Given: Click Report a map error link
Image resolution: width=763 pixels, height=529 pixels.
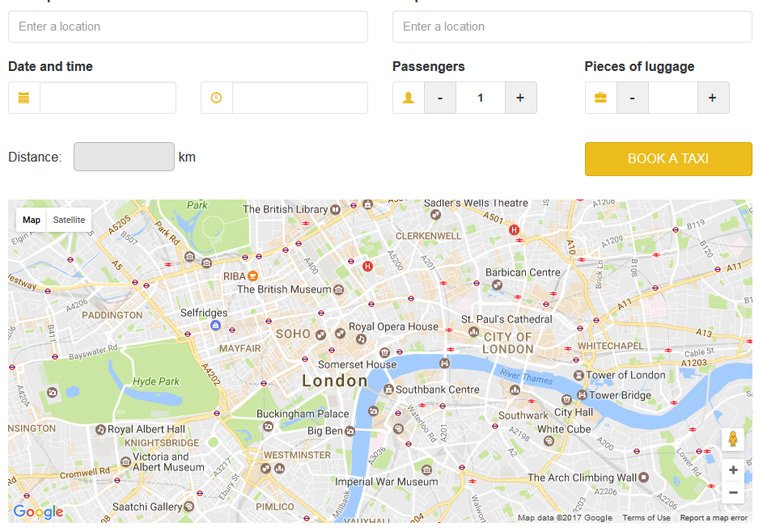Looking at the screenshot, I should (713, 518).
